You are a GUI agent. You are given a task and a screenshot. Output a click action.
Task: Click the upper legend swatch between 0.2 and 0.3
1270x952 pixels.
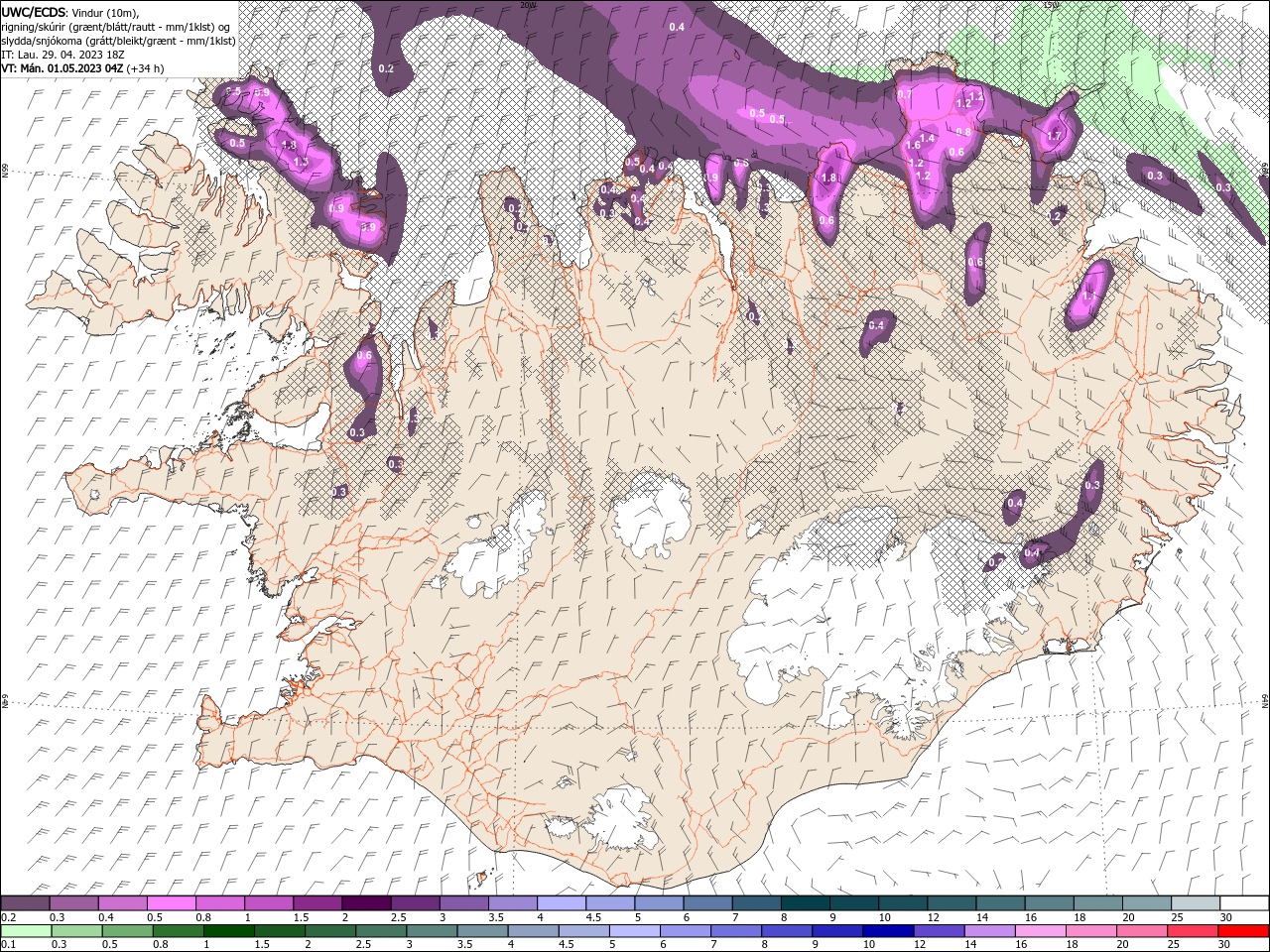pyautogui.click(x=25, y=903)
